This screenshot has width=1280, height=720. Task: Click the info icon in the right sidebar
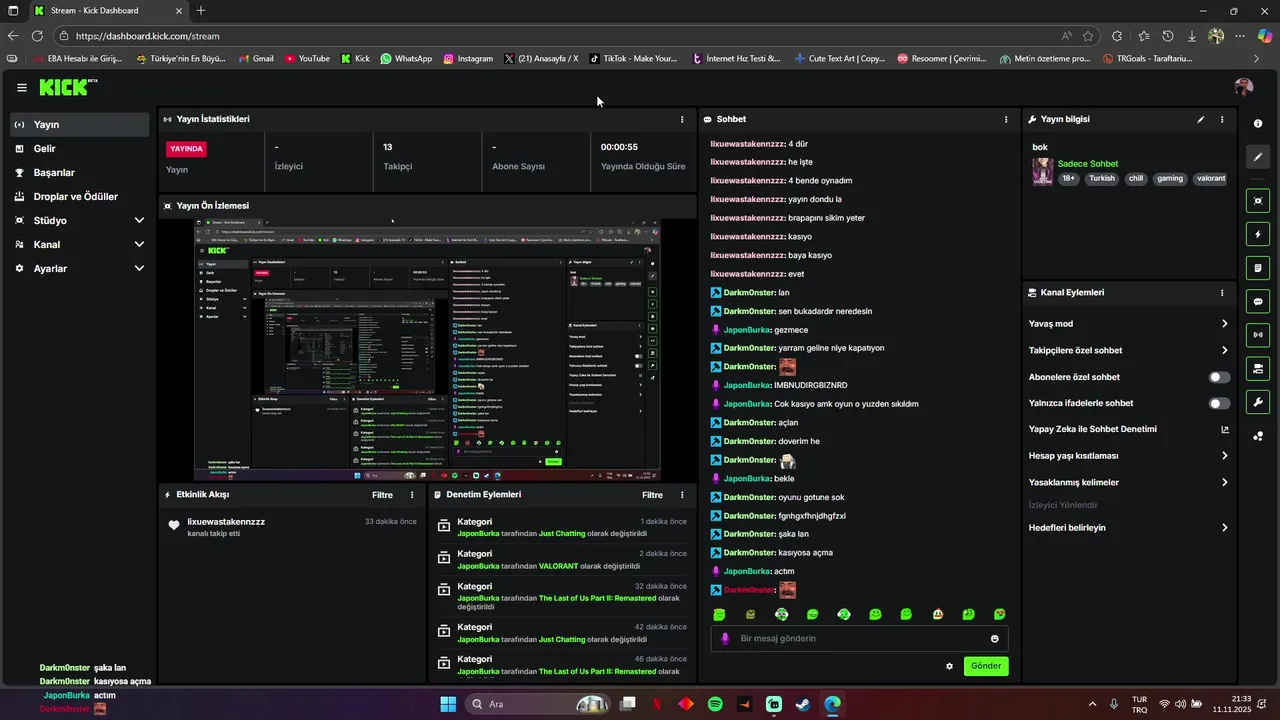[x=1258, y=123]
